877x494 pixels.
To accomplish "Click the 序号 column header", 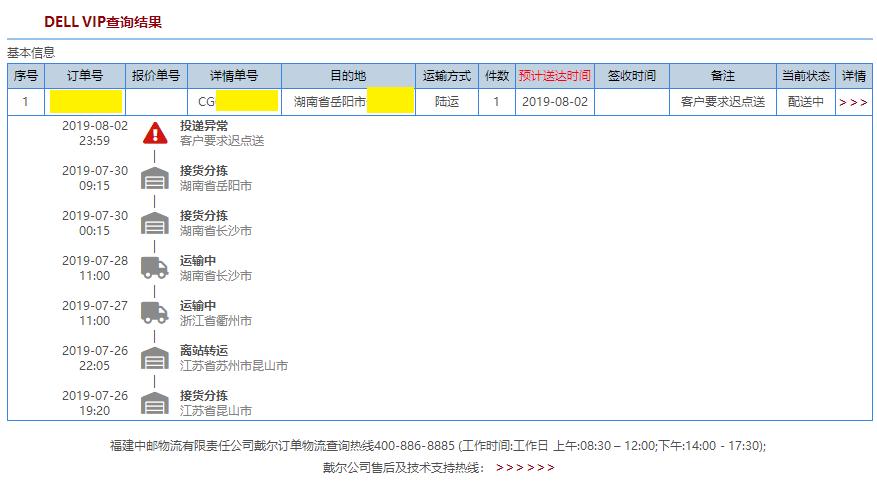I will 26,76.
